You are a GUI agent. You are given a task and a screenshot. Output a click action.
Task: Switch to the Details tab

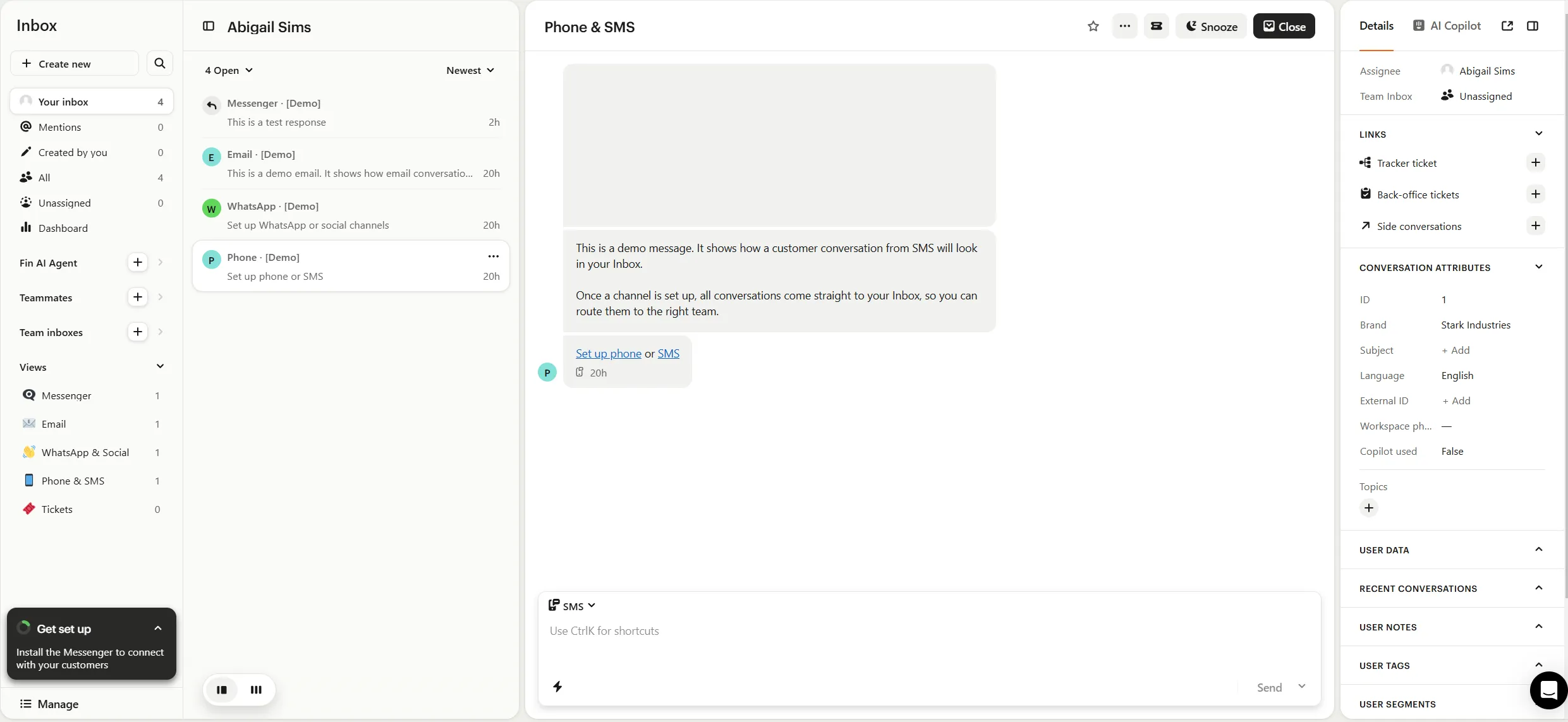point(1376,25)
